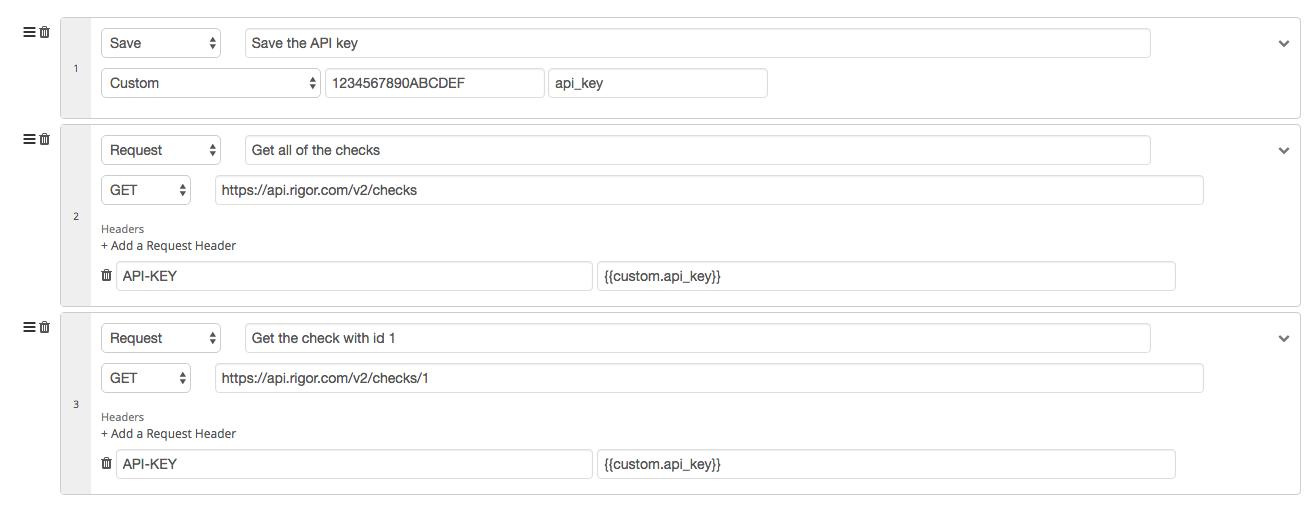Collapse the 'Get all of the checks' step
Screen dimensions: 1315x508
coord(1284,151)
